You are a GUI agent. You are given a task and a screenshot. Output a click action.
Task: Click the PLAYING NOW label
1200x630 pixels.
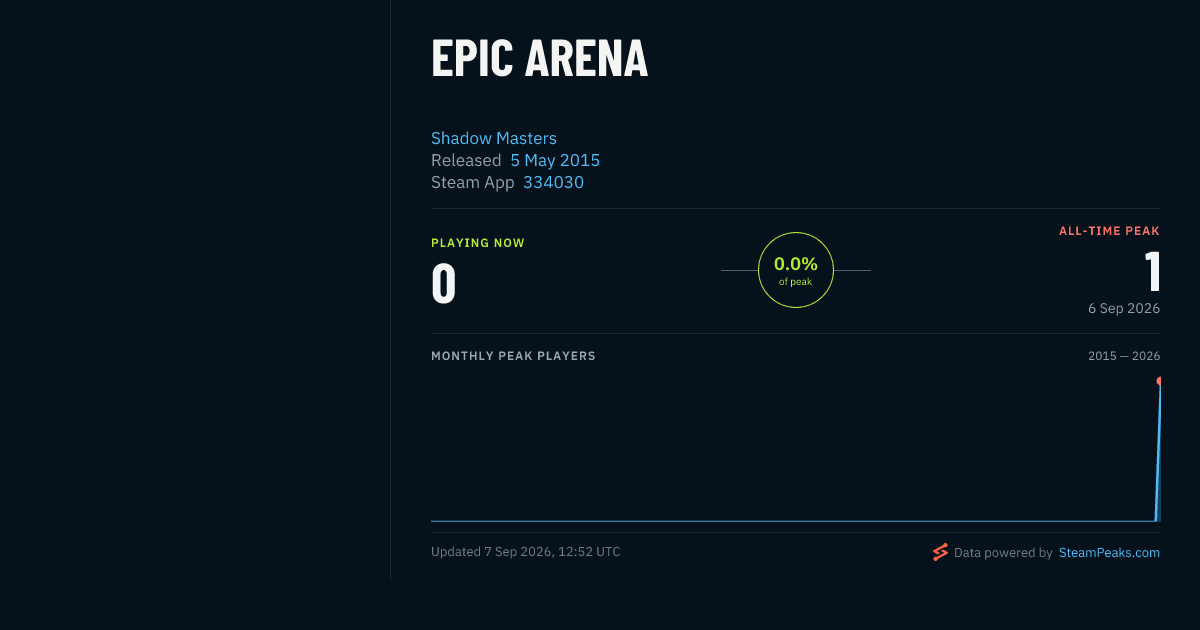coord(478,243)
